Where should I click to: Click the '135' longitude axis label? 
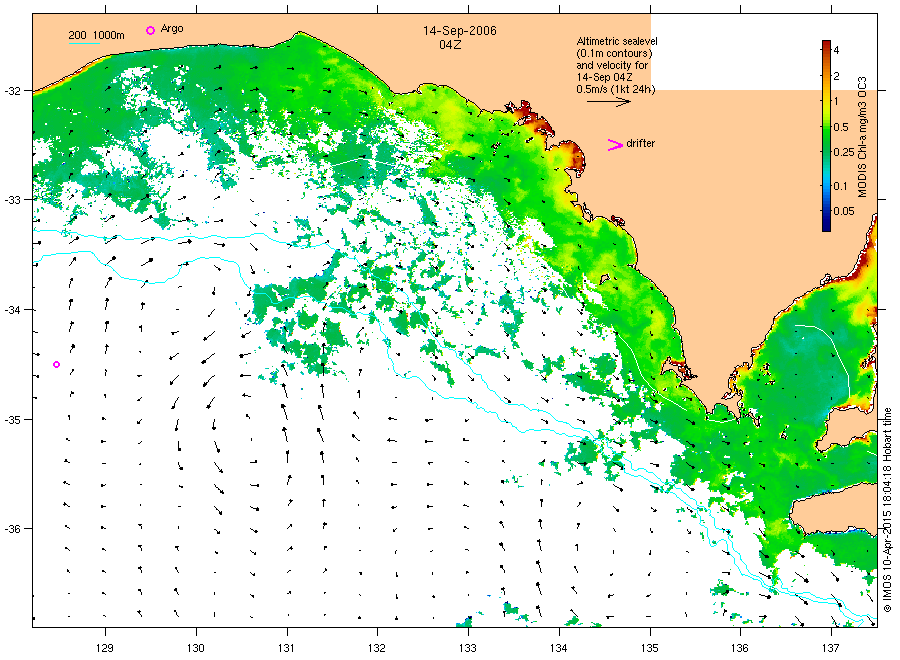(650, 649)
